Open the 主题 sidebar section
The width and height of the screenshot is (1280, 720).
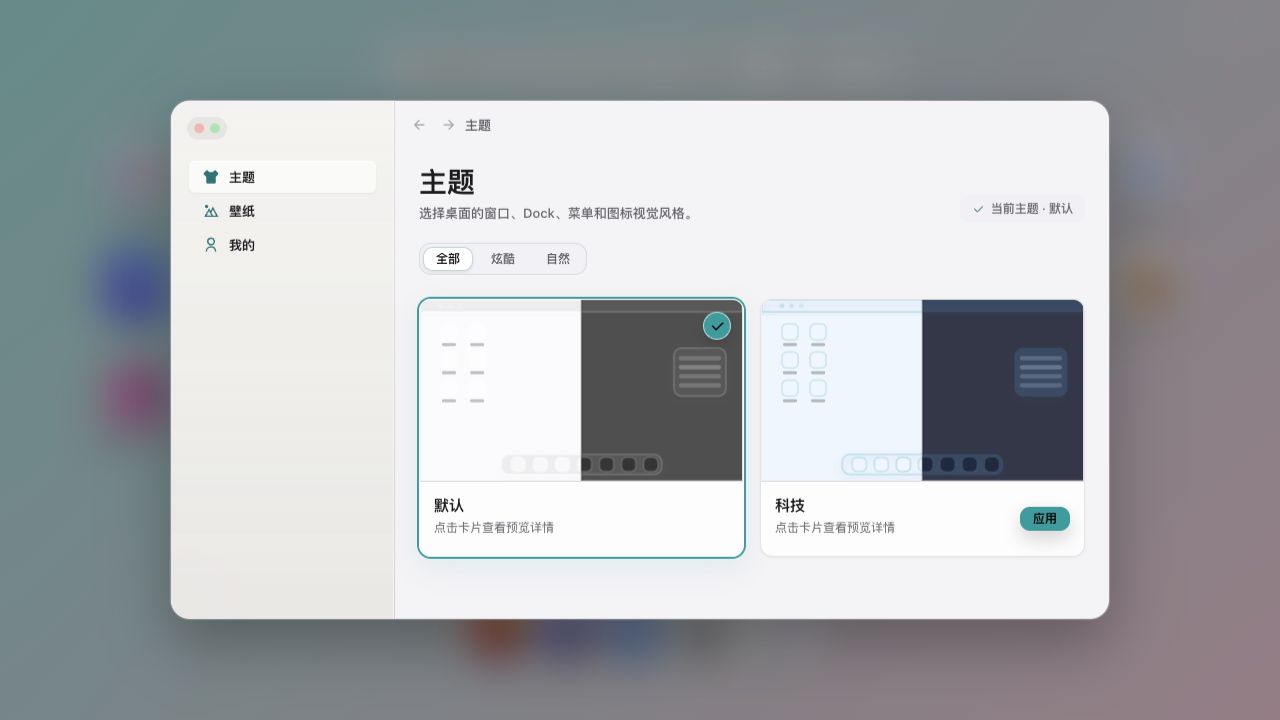(x=282, y=177)
